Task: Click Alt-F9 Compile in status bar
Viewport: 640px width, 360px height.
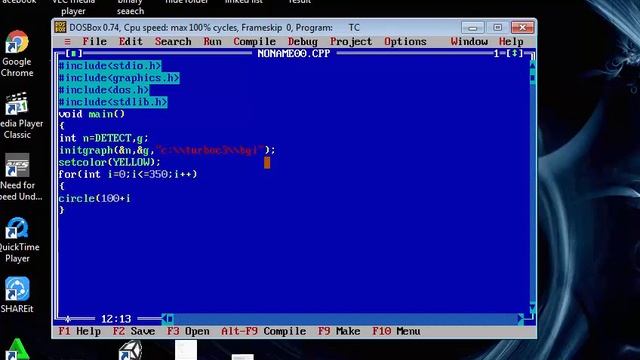Action: (264, 331)
